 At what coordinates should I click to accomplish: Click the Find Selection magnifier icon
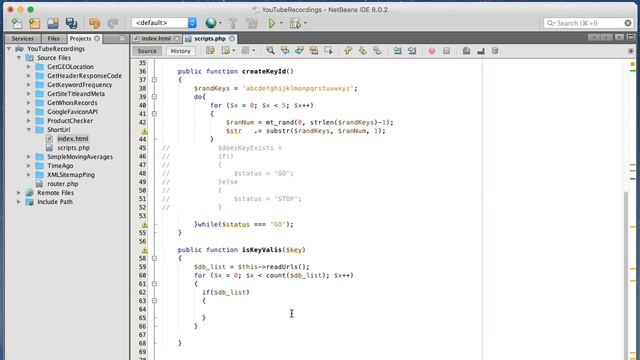point(270,51)
